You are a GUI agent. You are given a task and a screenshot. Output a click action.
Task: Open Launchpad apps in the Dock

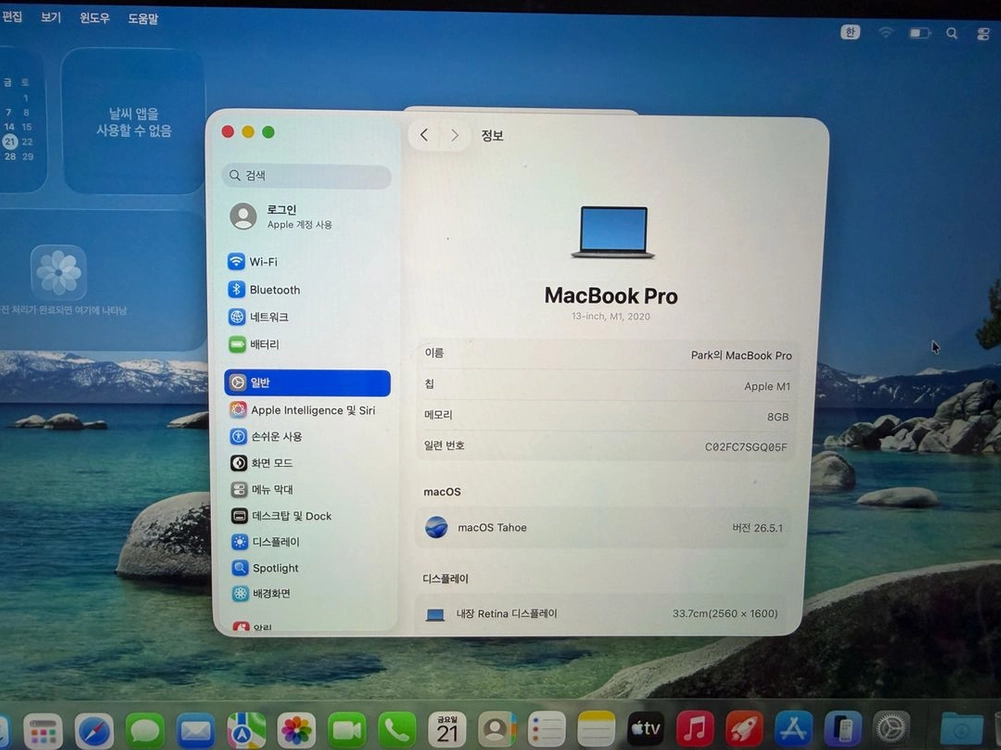(43, 731)
